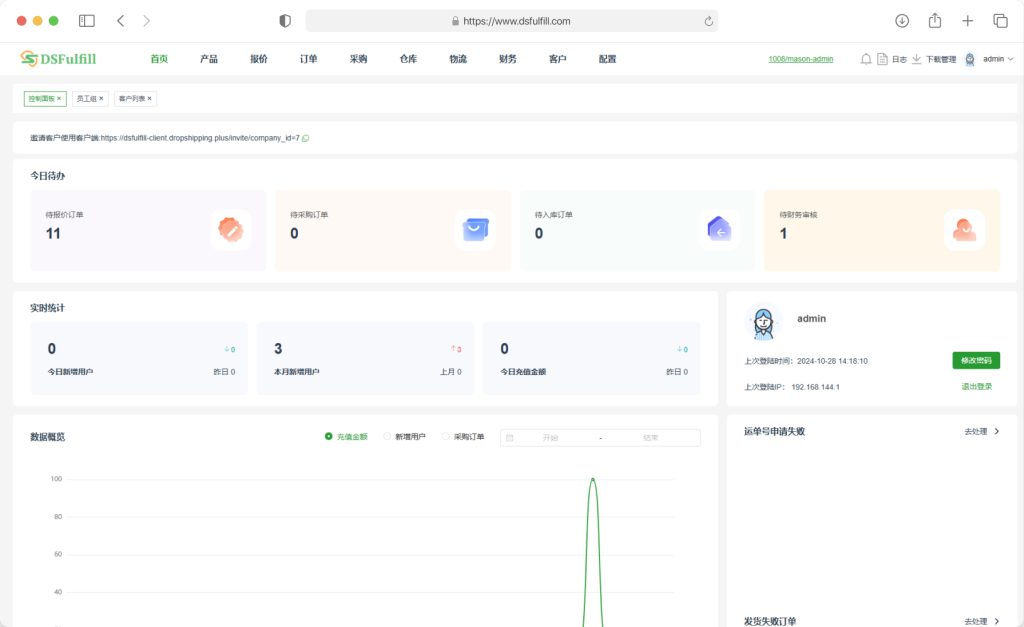Click the 待财务审核 user review icon
1024x627 pixels.
coord(964,230)
